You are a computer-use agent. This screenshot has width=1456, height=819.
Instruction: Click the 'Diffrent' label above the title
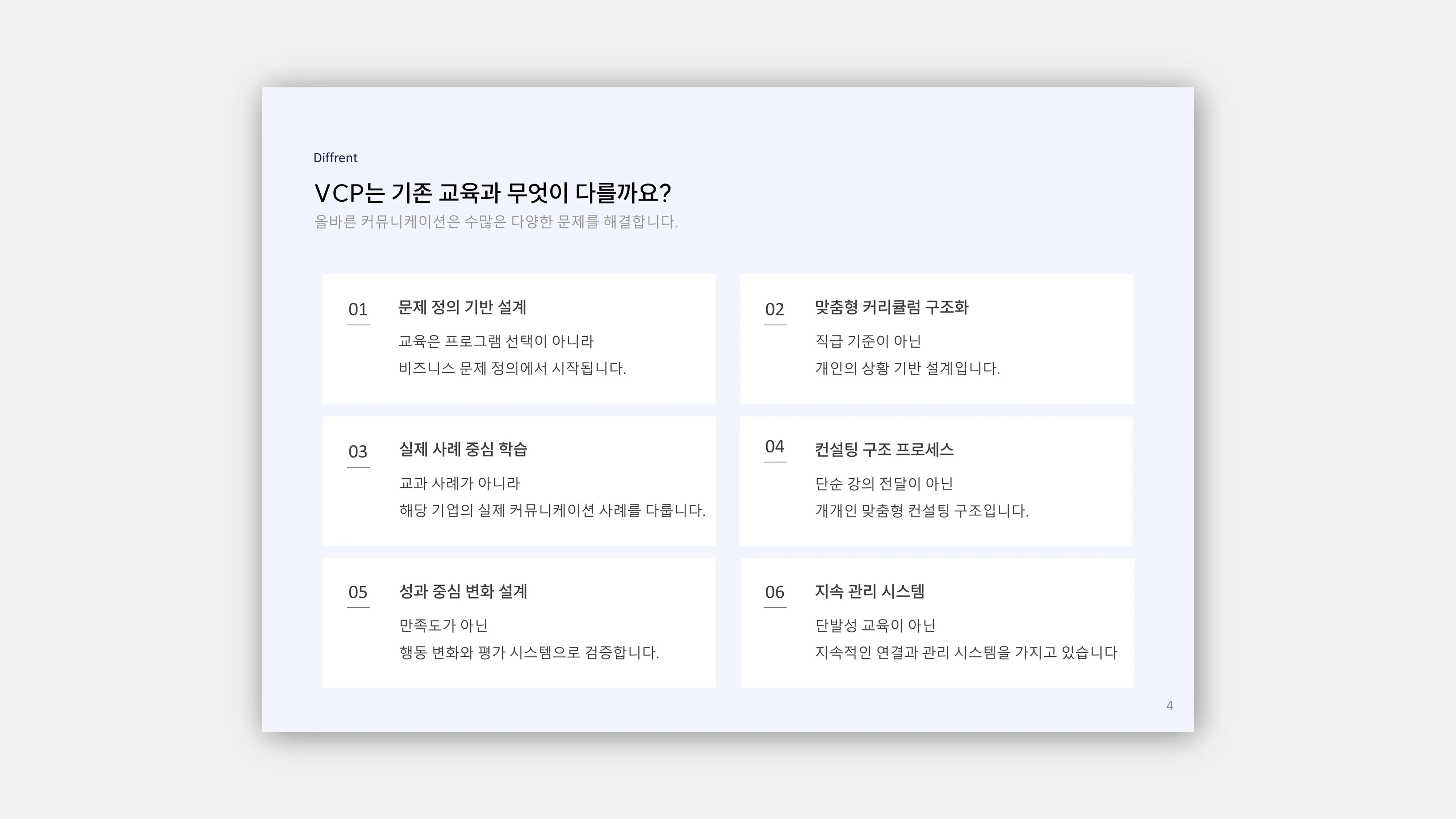coord(335,158)
